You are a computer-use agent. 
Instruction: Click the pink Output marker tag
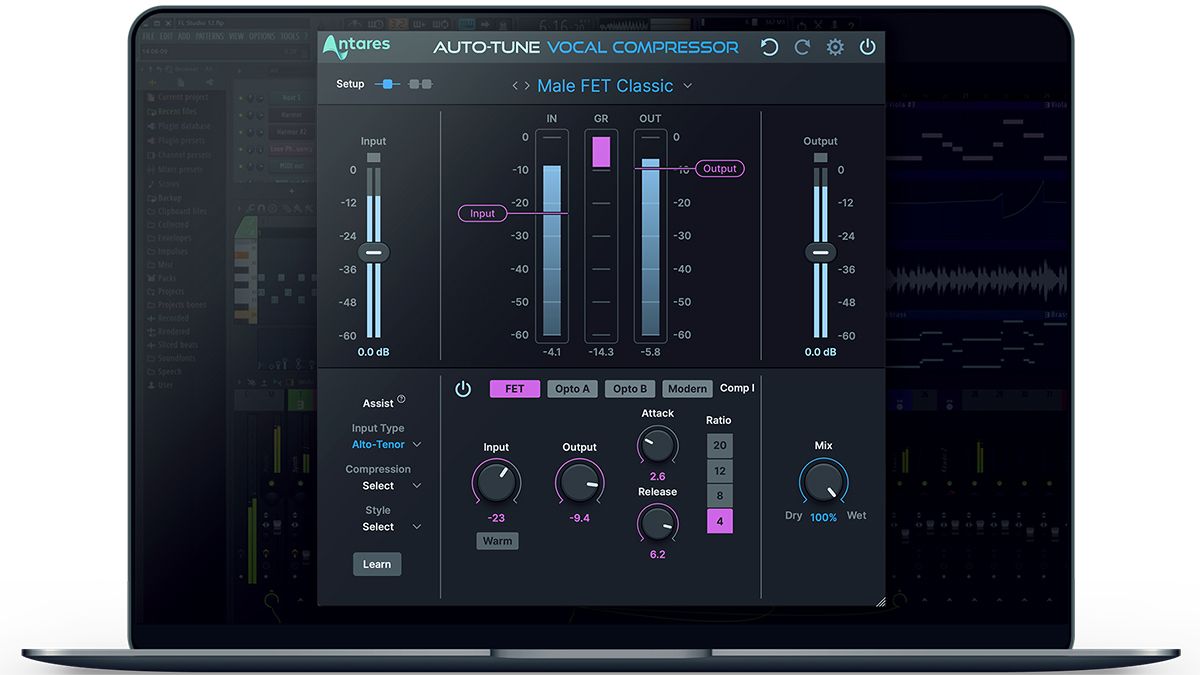[719, 168]
